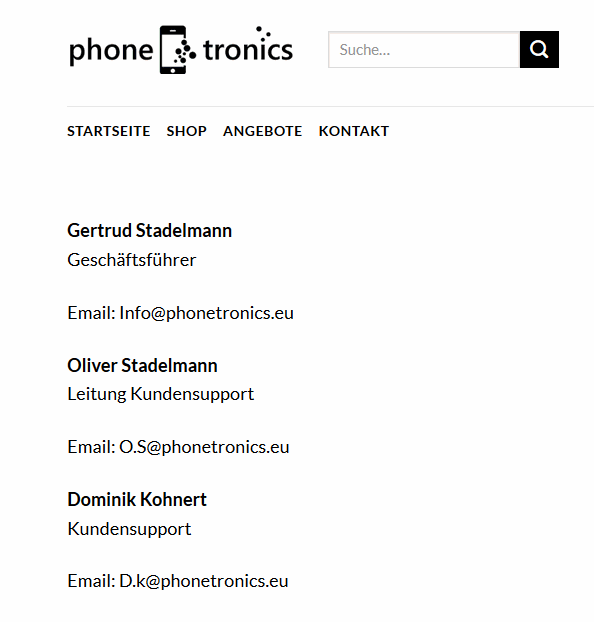Open the Shop menu item
The width and height of the screenshot is (594, 622).
pyautogui.click(x=186, y=131)
